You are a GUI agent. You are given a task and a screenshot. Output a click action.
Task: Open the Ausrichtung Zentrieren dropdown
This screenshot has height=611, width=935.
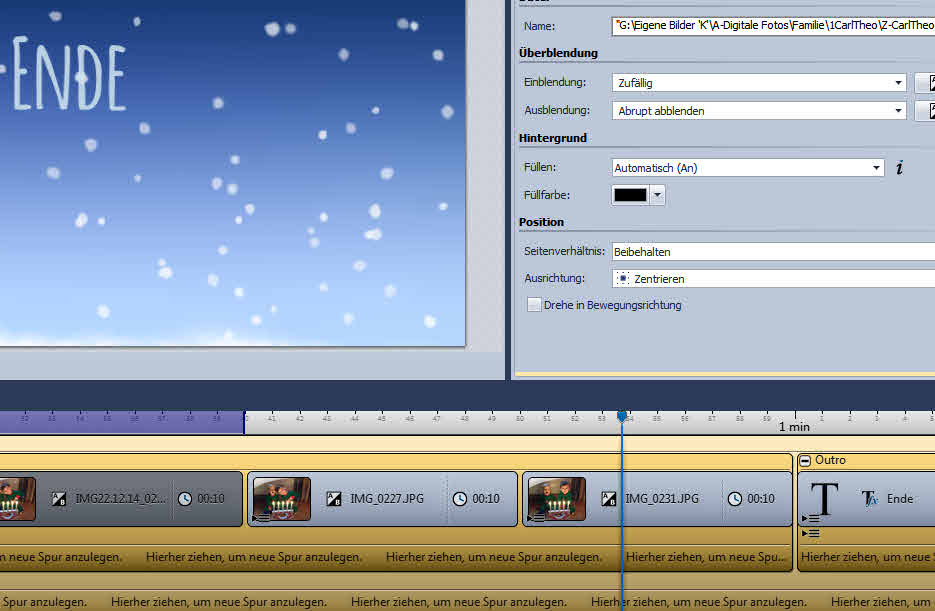[772, 279]
